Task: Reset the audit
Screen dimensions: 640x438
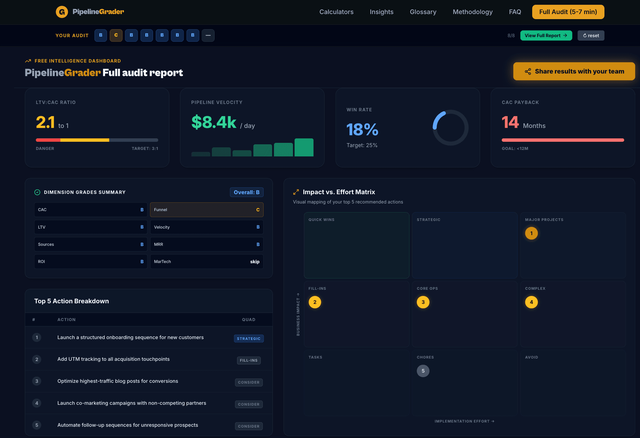Action: [x=591, y=36]
